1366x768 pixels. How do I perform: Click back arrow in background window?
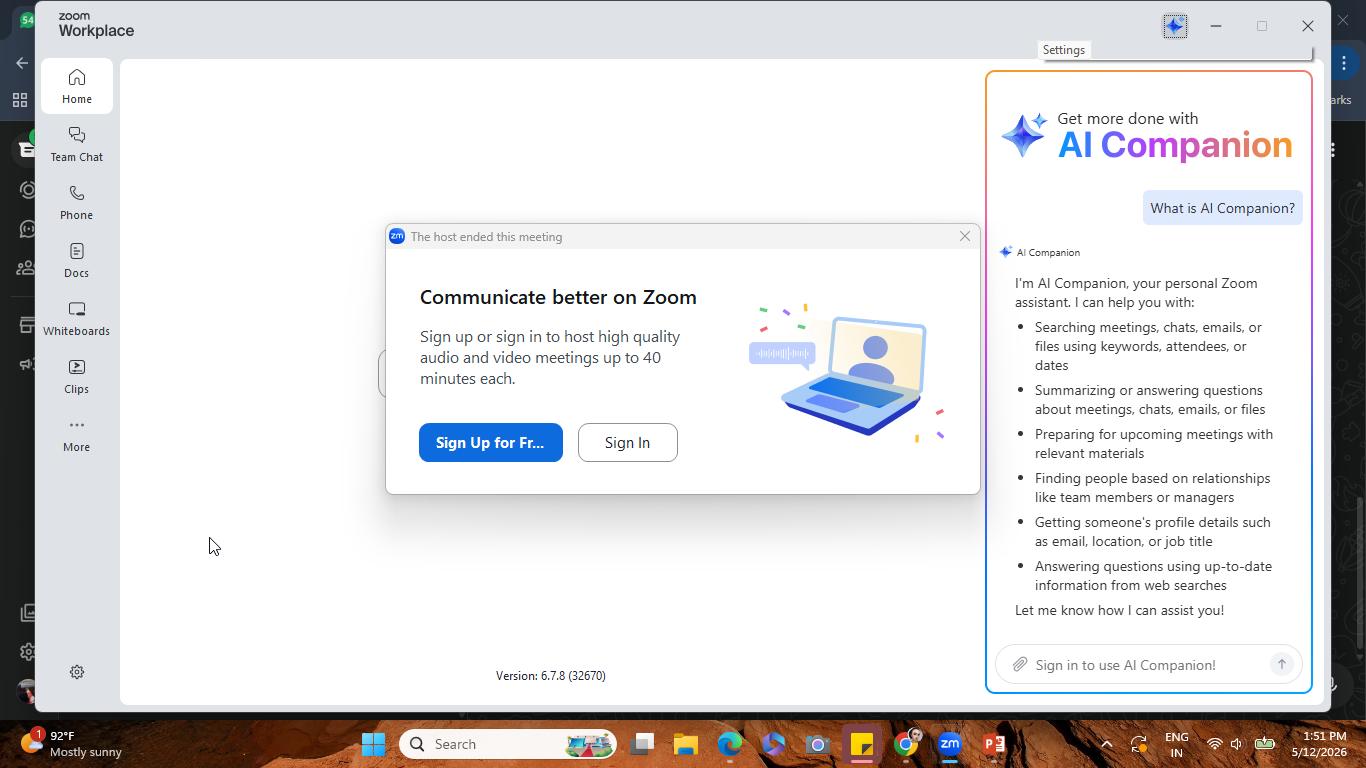[22, 63]
